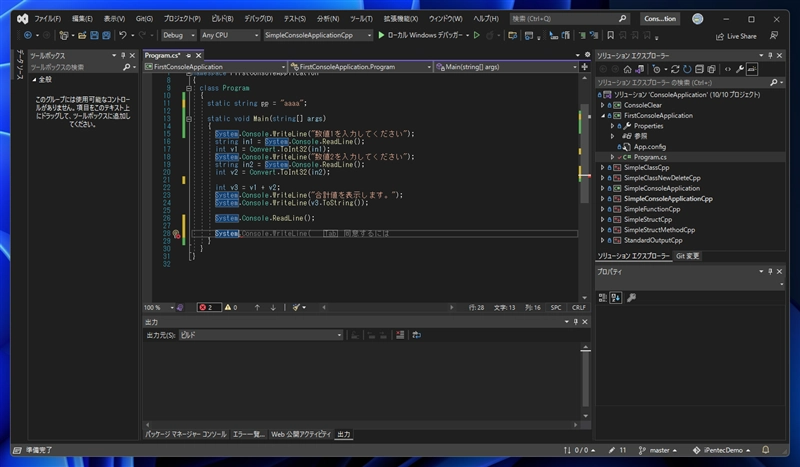The height and width of the screenshot is (467, 800).
Task: Click the start debugging green play arrow
Action: pyautogui.click(x=381, y=35)
